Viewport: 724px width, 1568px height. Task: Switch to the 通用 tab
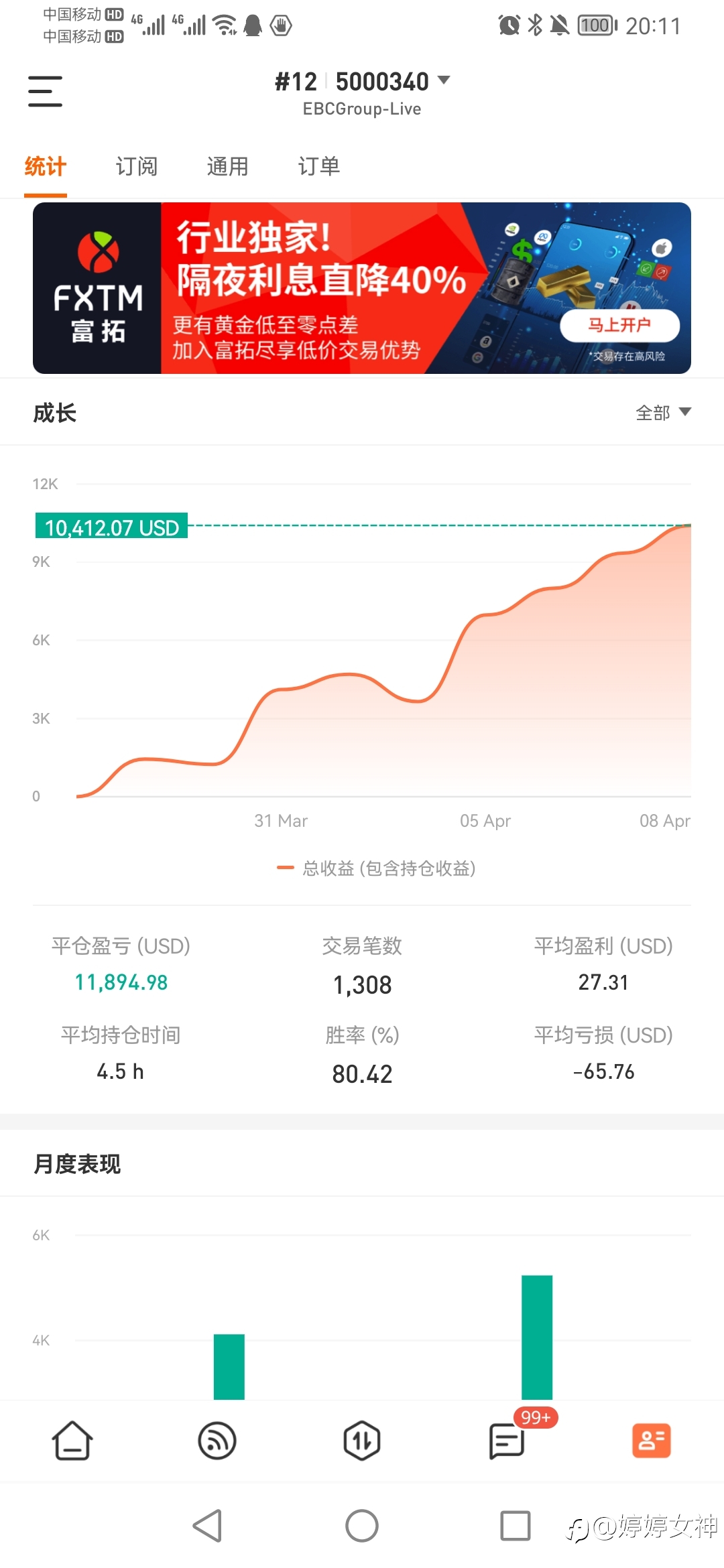(228, 166)
